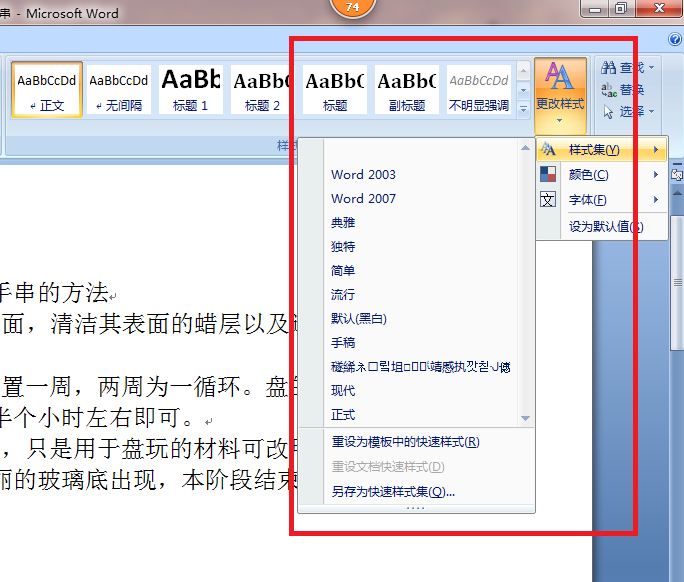Click the 颜色 color palette icon in menu
The height and width of the screenshot is (582, 684).
548,174
